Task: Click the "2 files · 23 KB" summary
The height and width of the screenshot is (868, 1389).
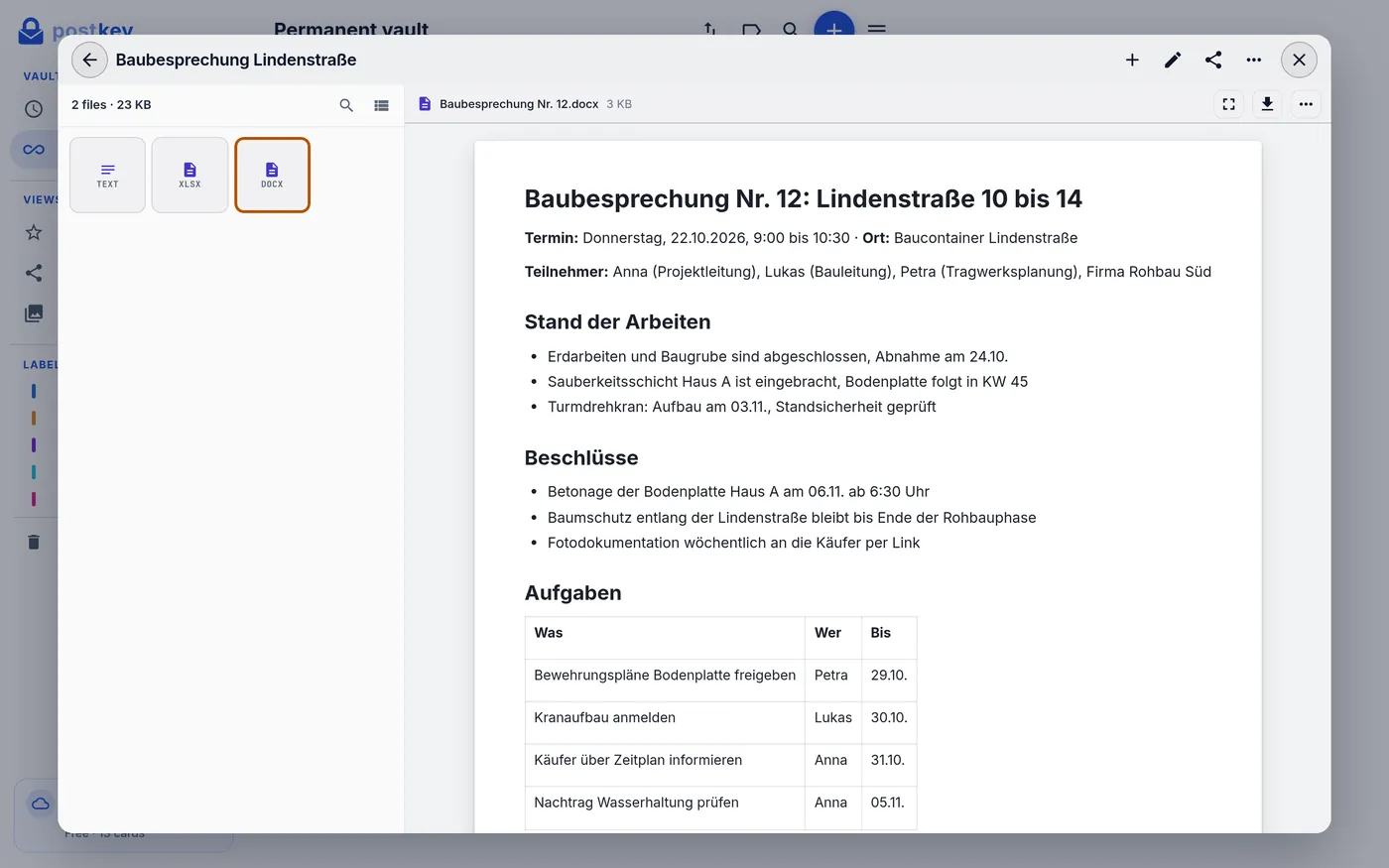Action: [x=111, y=105]
